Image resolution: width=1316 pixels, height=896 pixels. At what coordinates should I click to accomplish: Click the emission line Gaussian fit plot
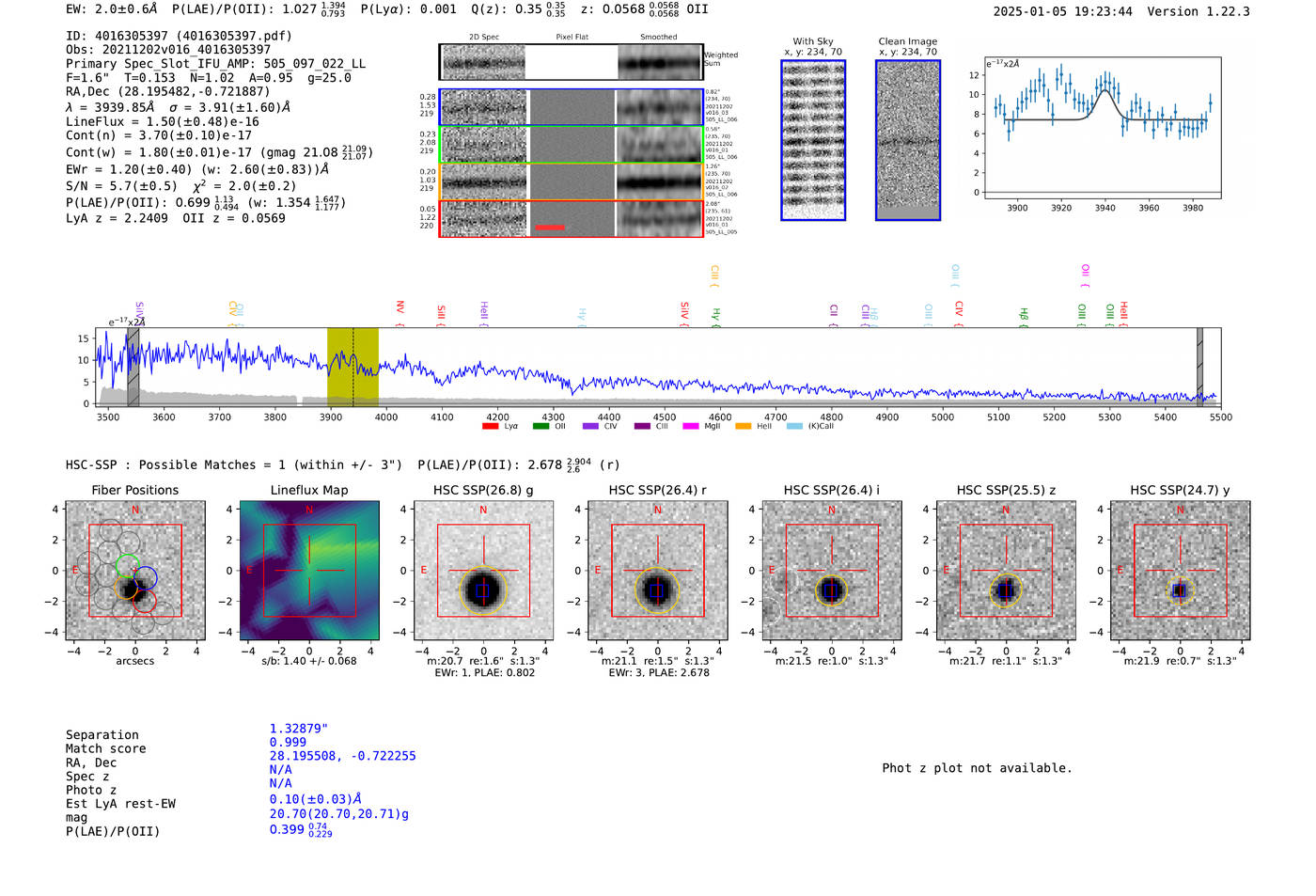click(1102, 128)
